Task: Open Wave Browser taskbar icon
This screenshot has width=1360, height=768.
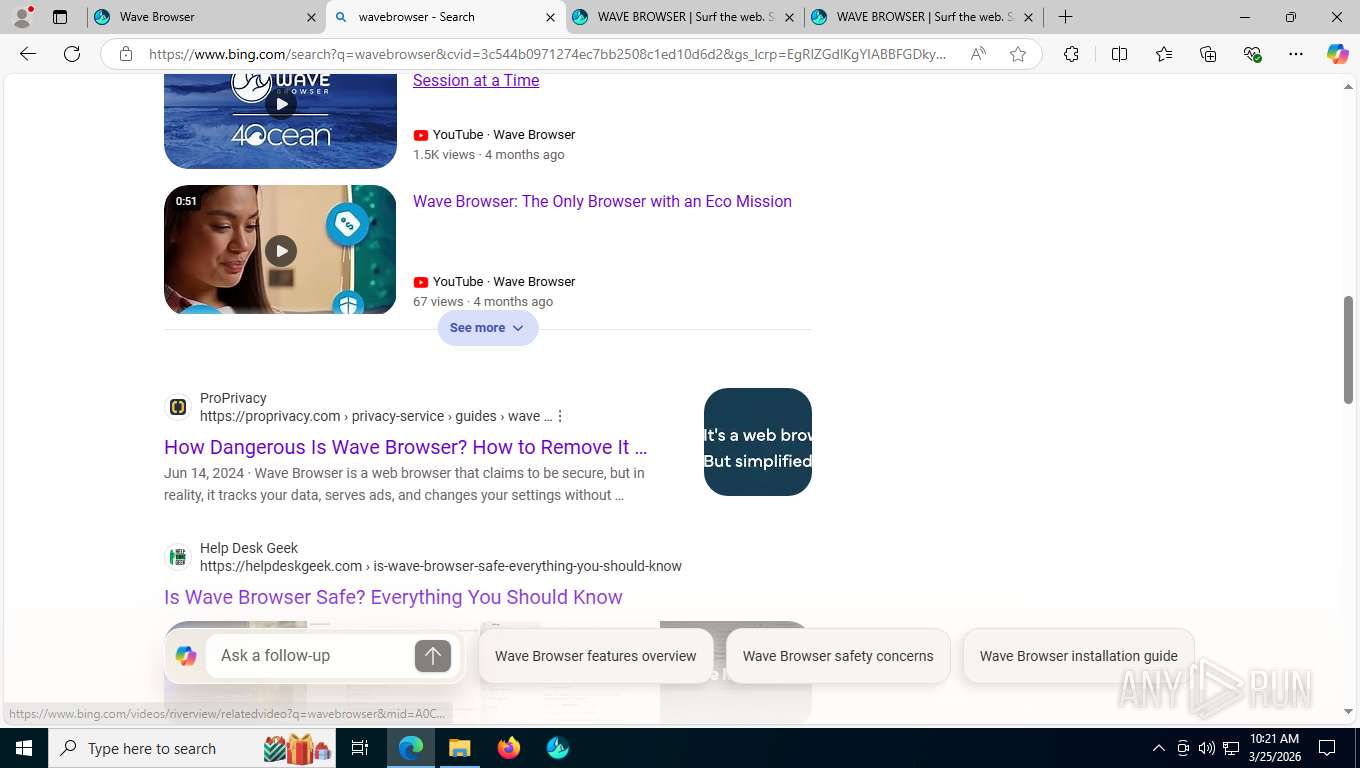Action: (x=558, y=748)
